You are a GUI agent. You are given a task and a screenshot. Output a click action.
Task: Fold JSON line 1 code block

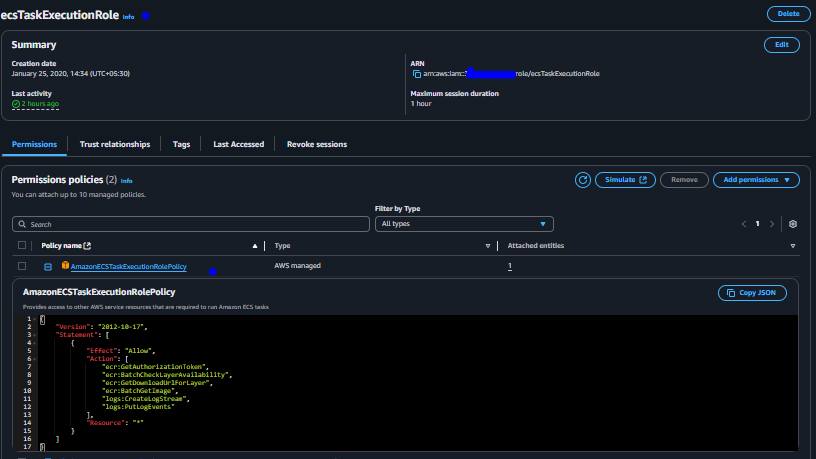tap(35, 319)
